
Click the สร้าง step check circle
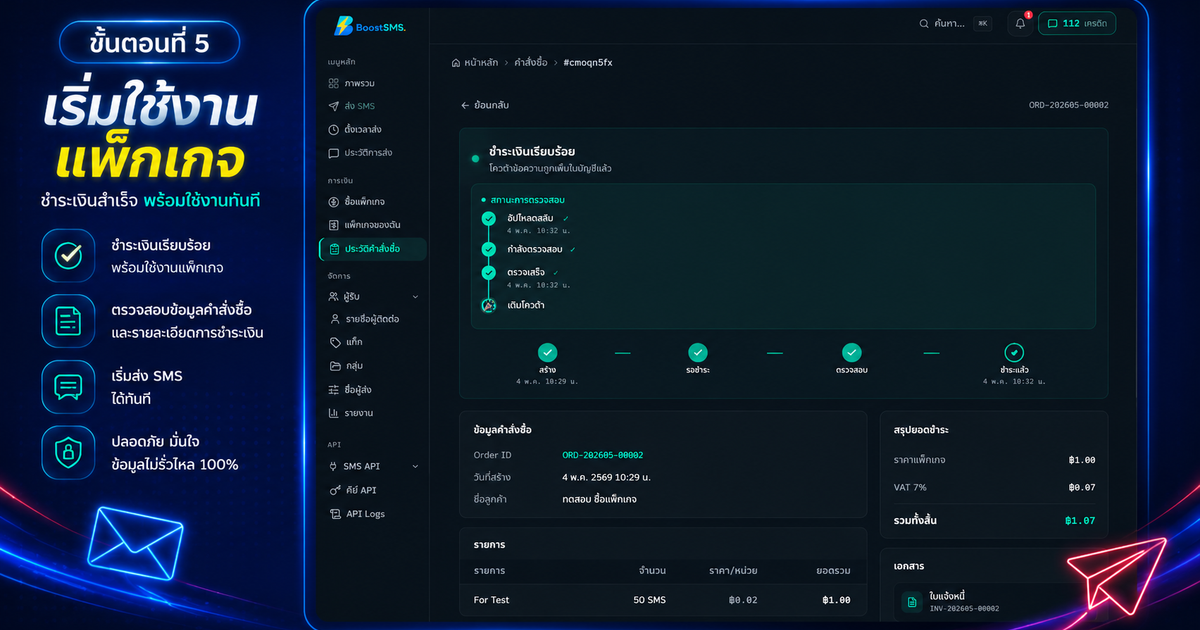click(x=547, y=352)
